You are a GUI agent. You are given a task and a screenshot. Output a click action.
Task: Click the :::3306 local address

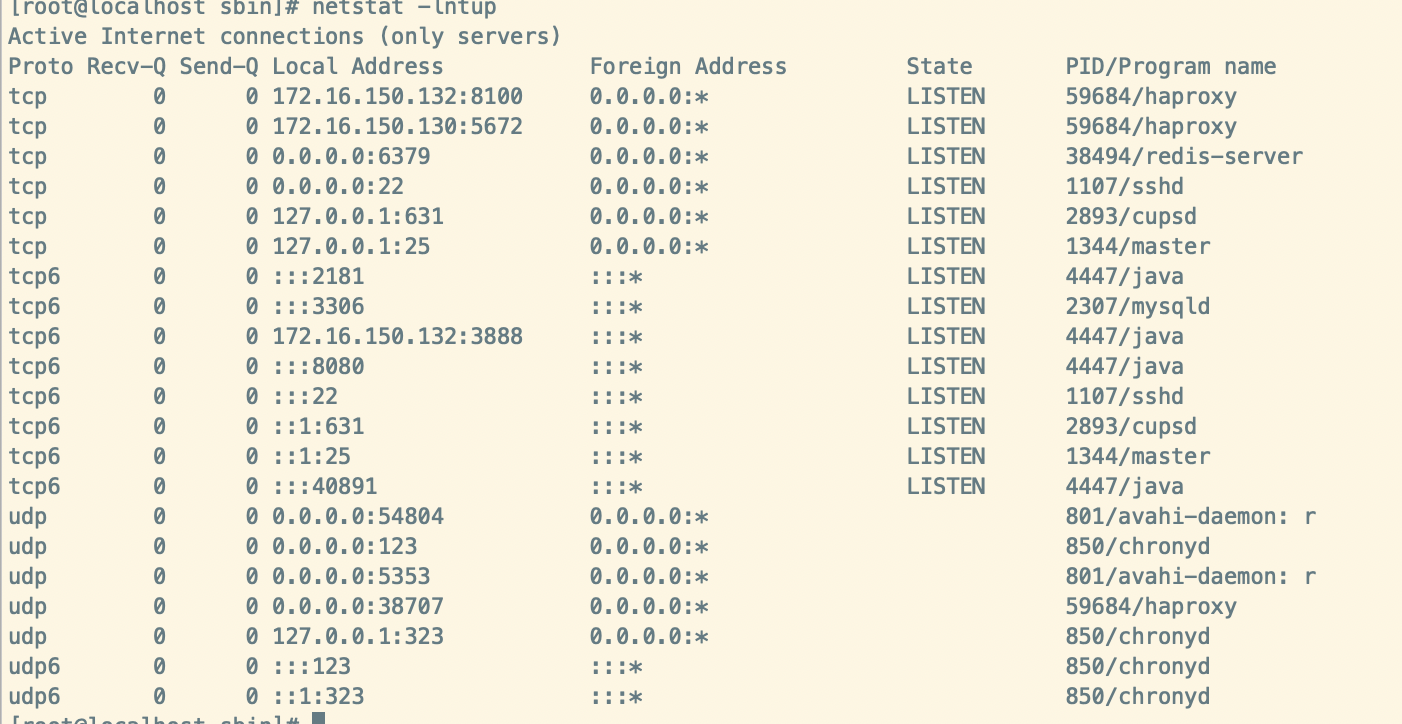318,307
